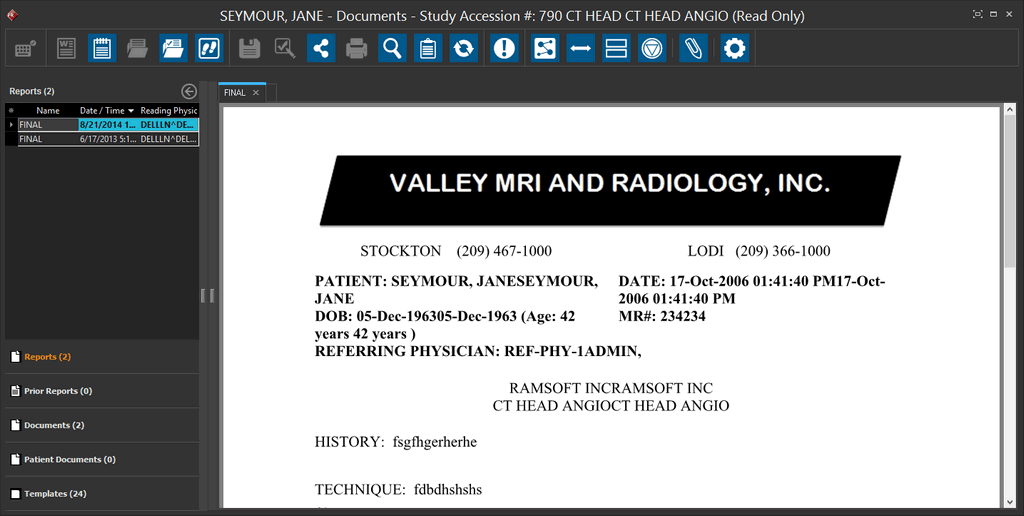
Task: Expand the first FINAL report row arrow
Action: coord(11,125)
